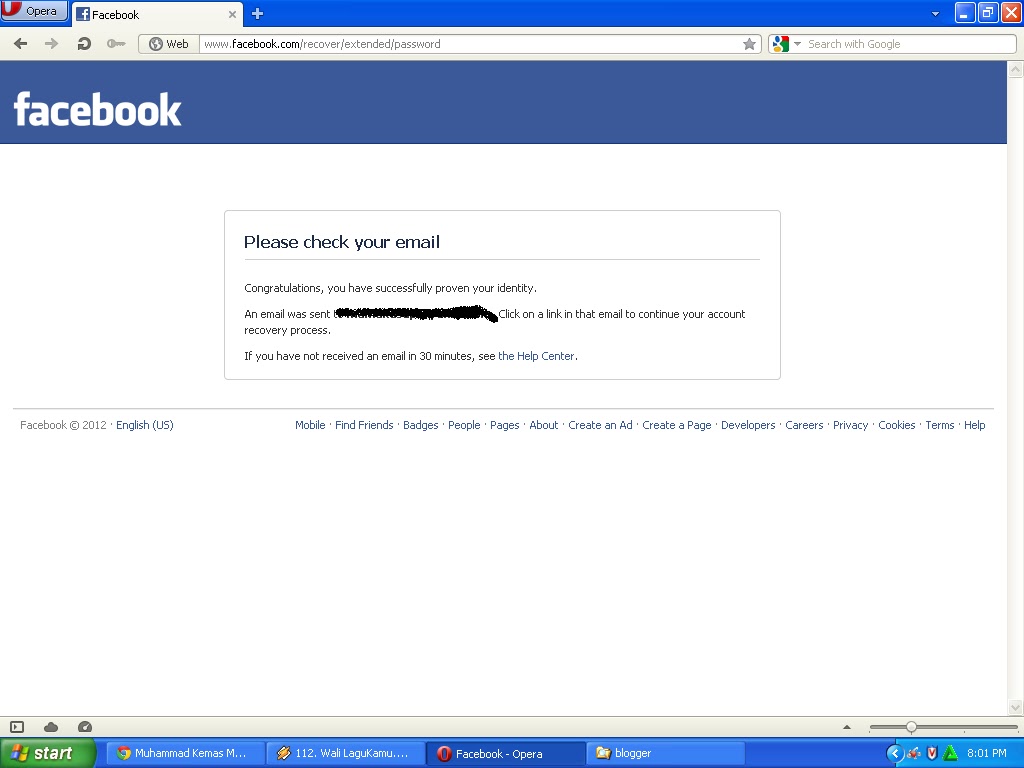Click the antivirus shield tray icon
The image size is (1024, 768).
932,754
